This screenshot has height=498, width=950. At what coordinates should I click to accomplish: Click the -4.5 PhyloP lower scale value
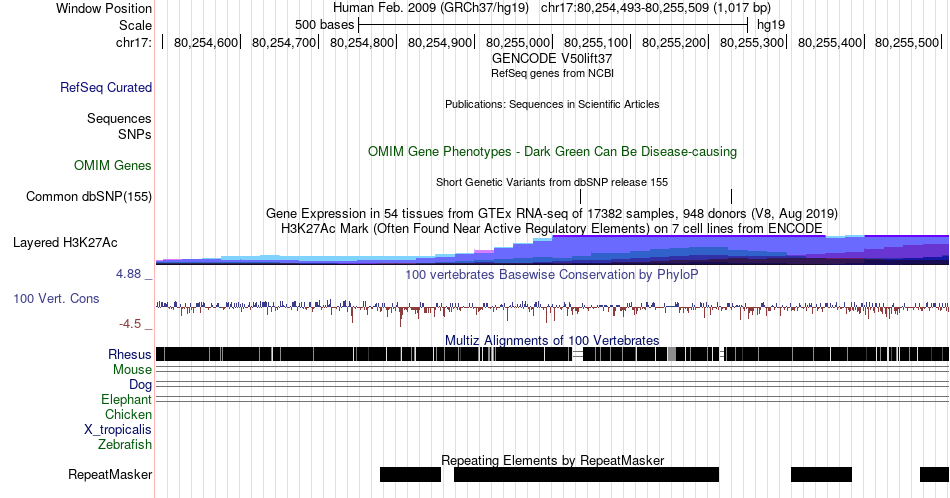(x=130, y=324)
